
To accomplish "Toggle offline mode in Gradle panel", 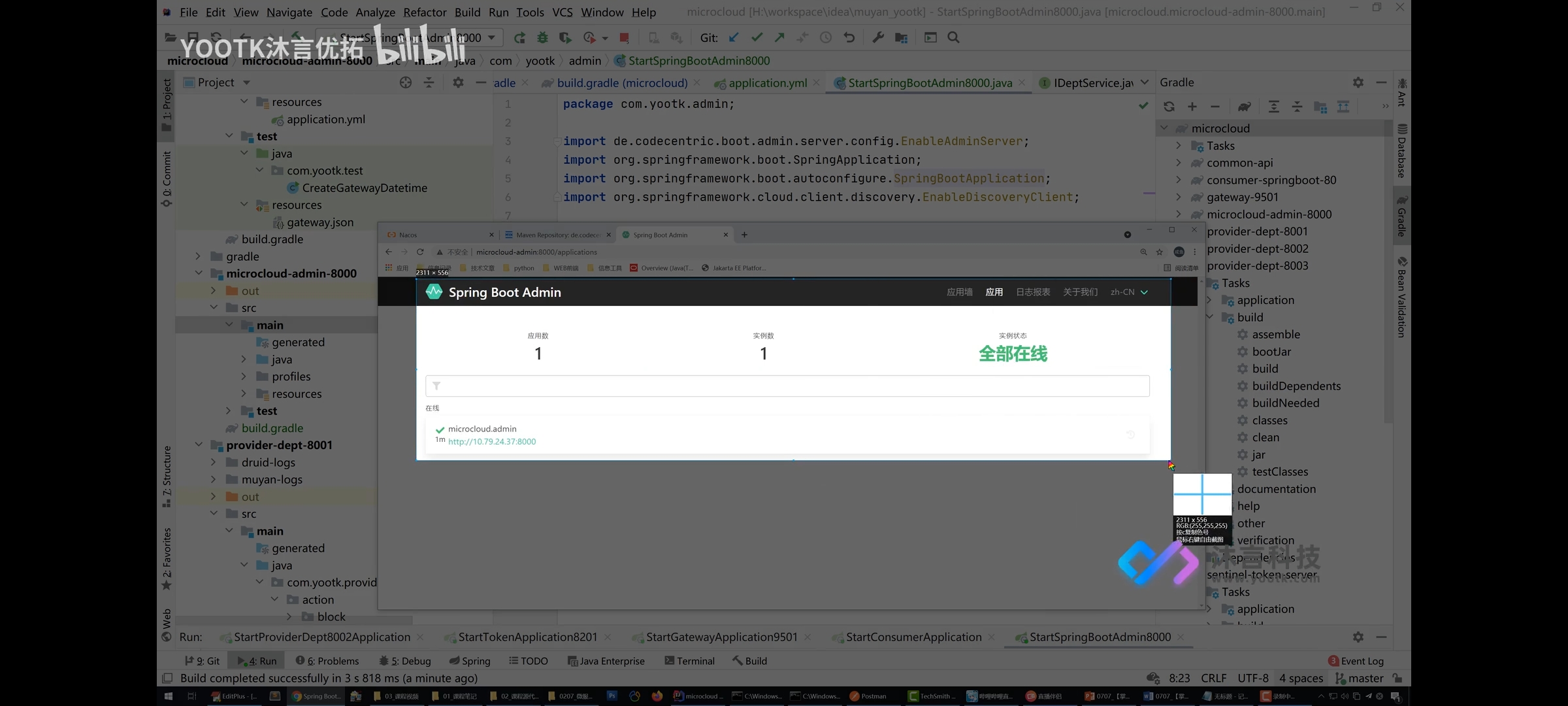I will pyautogui.click(x=1343, y=107).
